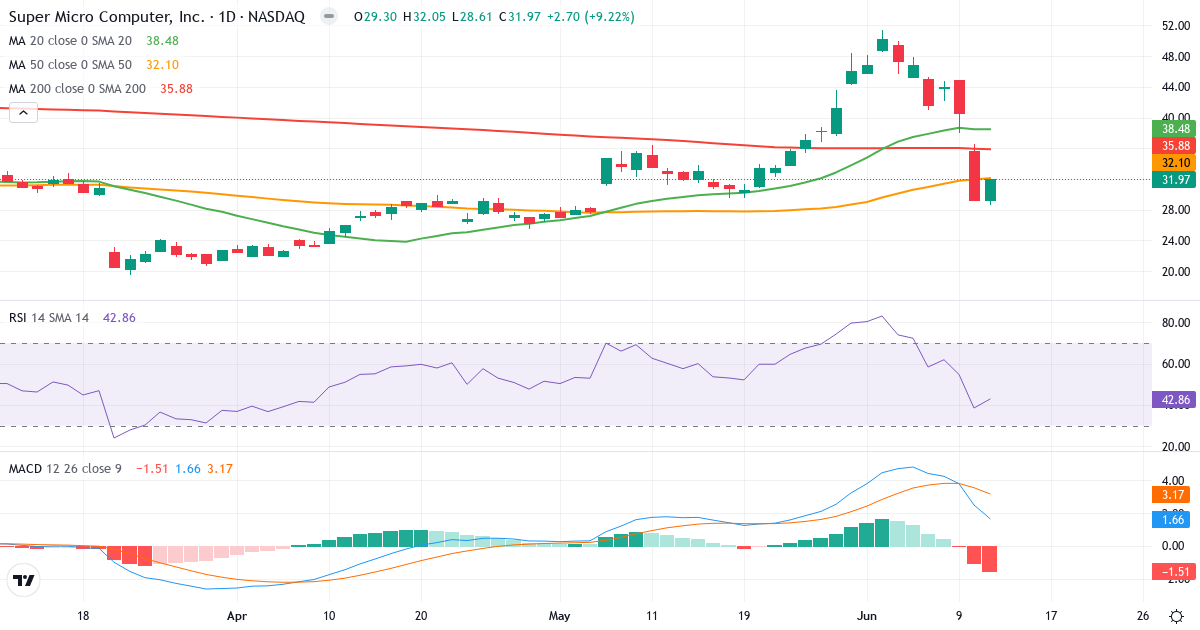Click the 28.00 price axis tick
1200x630 pixels.
[1174, 210]
